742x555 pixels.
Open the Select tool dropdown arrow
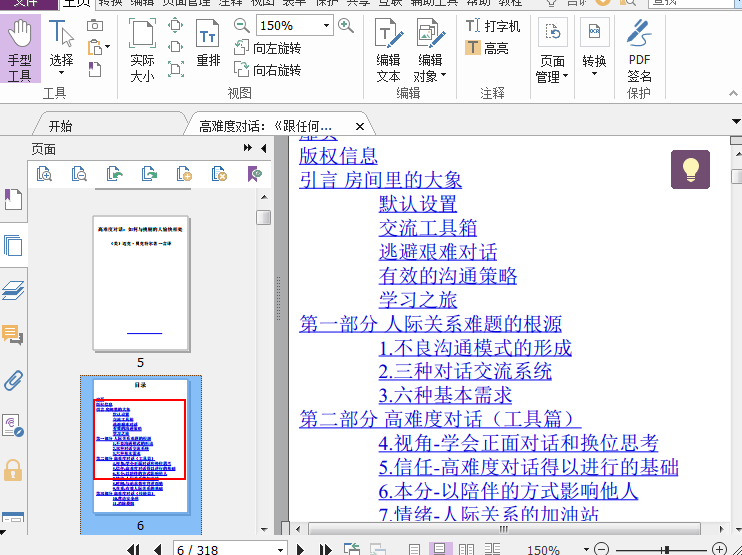click(62, 73)
